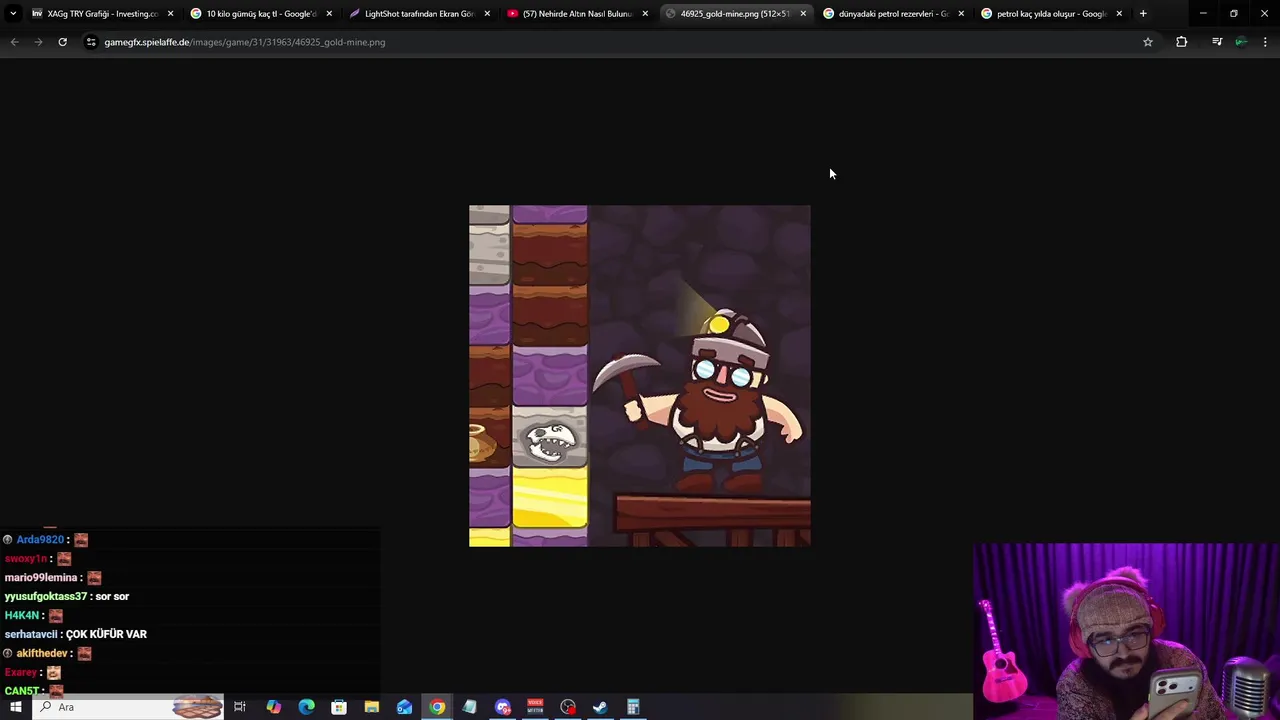Screen dimensions: 1280x720
Task: Click the webcam overlay of the streamer
Action: (x=1126, y=631)
